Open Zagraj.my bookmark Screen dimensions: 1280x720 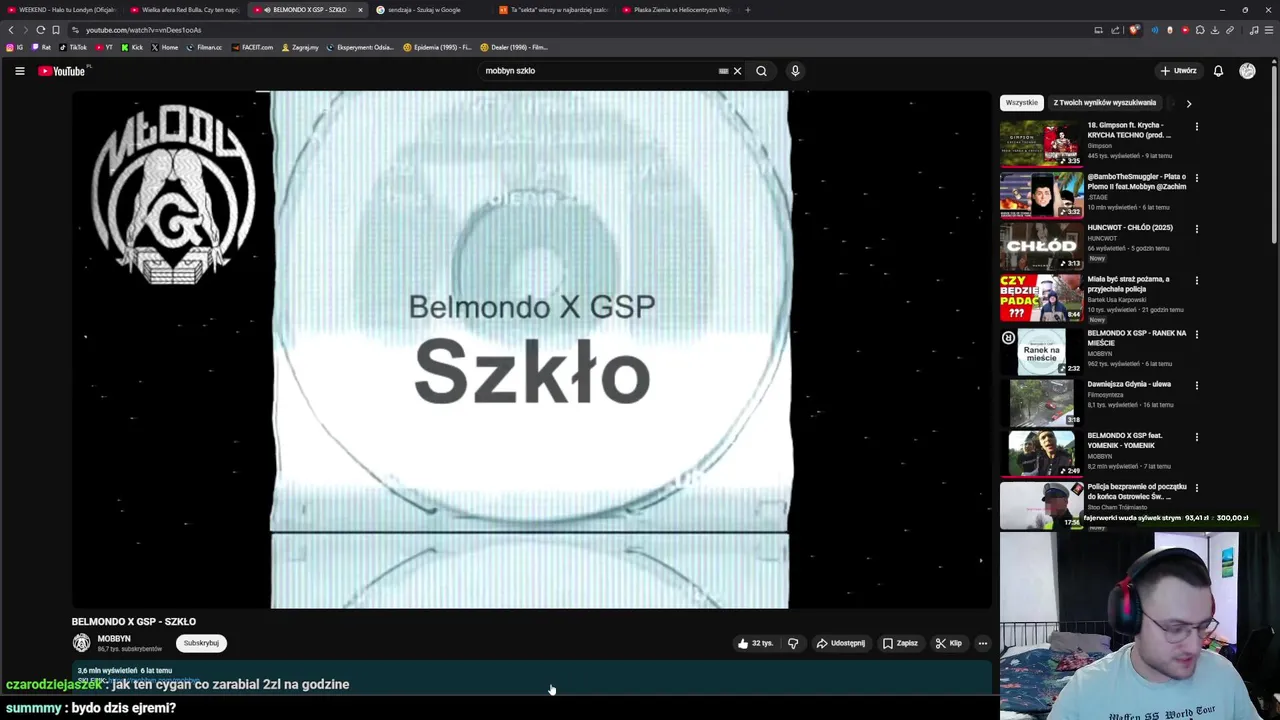point(300,47)
